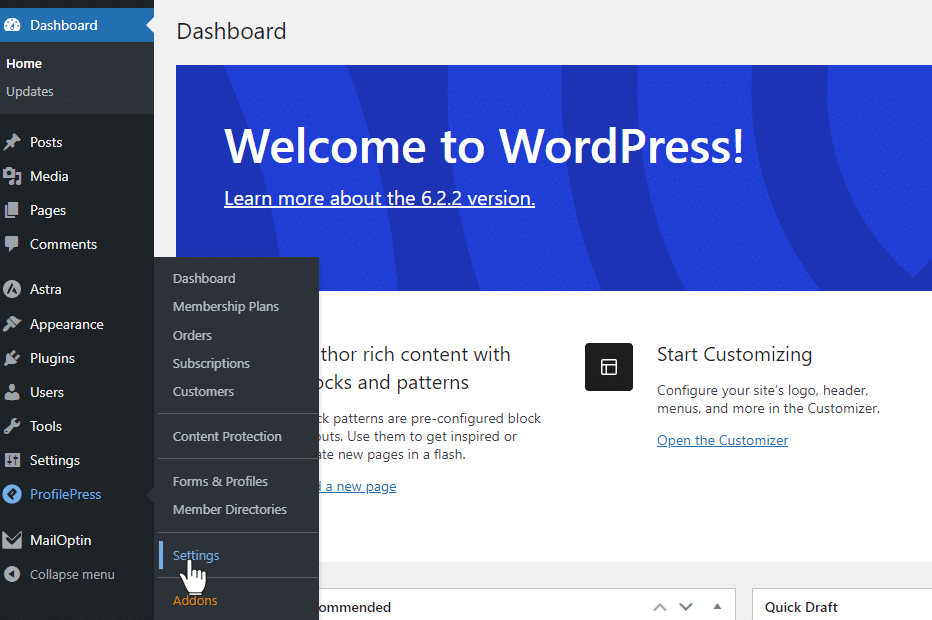Click the MailOptin envelope icon
Viewport: 932px width, 620px height.
coord(12,540)
